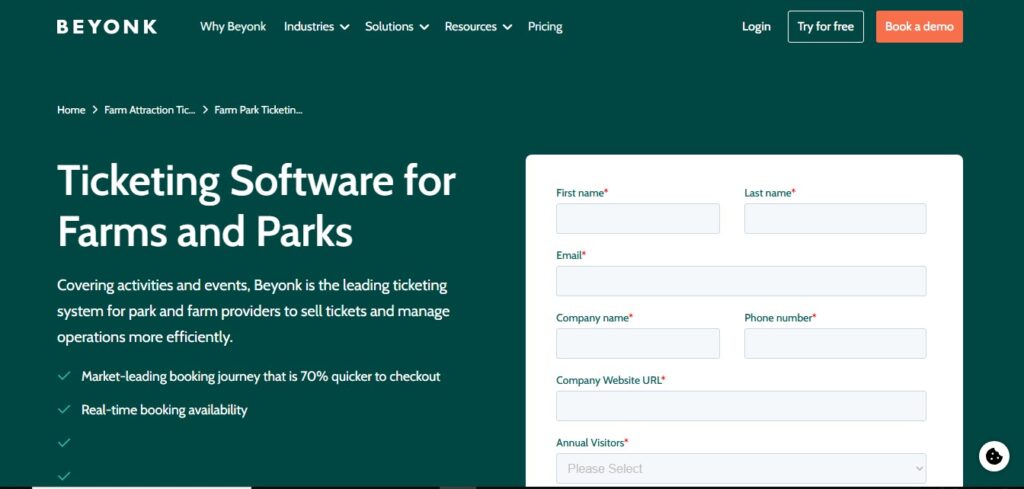The image size is (1024, 489).
Task: Open the Why Beyonk menu item
Action: tap(232, 27)
